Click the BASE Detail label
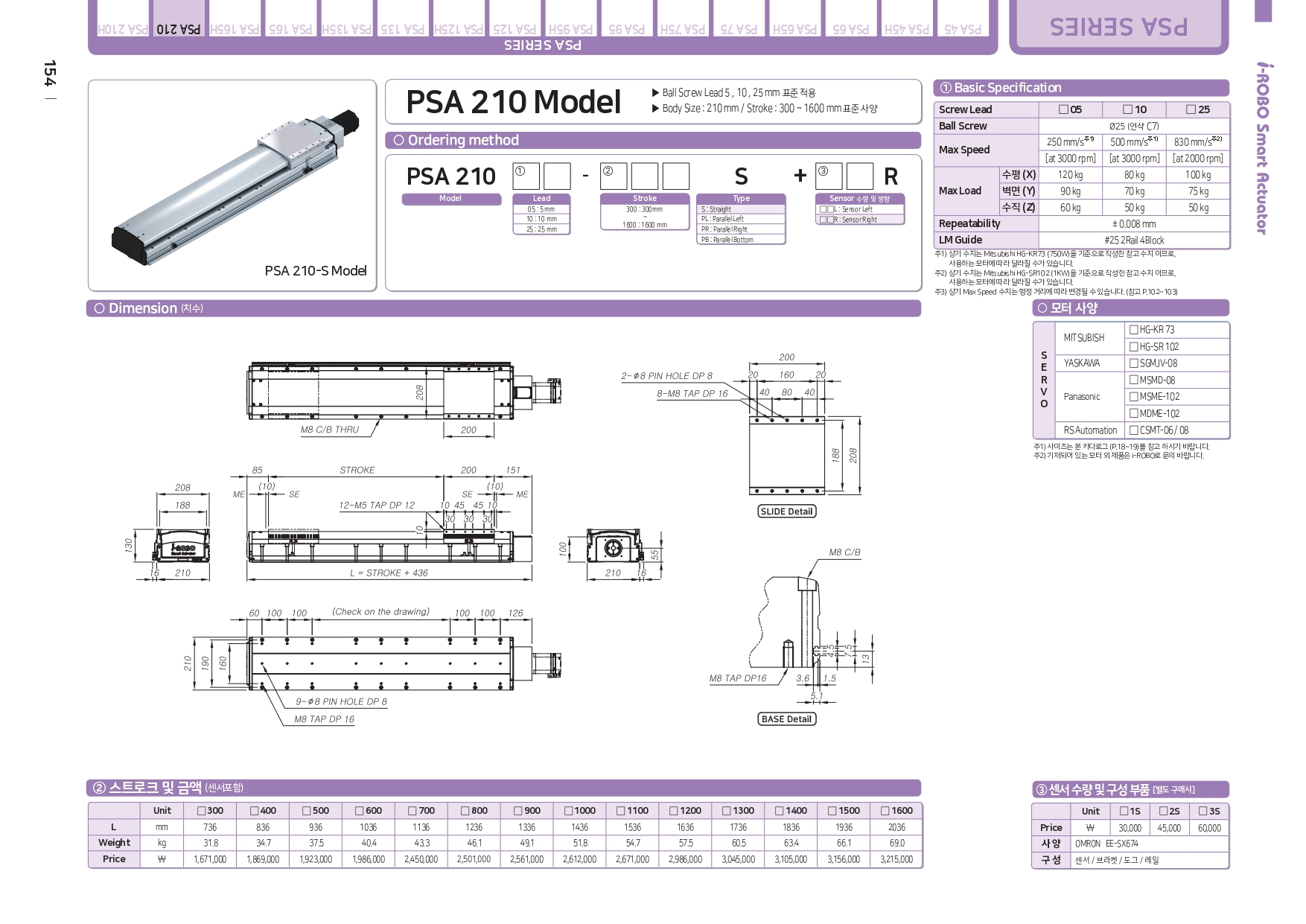The width and height of the screenshot is (1306, 924). pyautogui.click(x=787, y=719)
